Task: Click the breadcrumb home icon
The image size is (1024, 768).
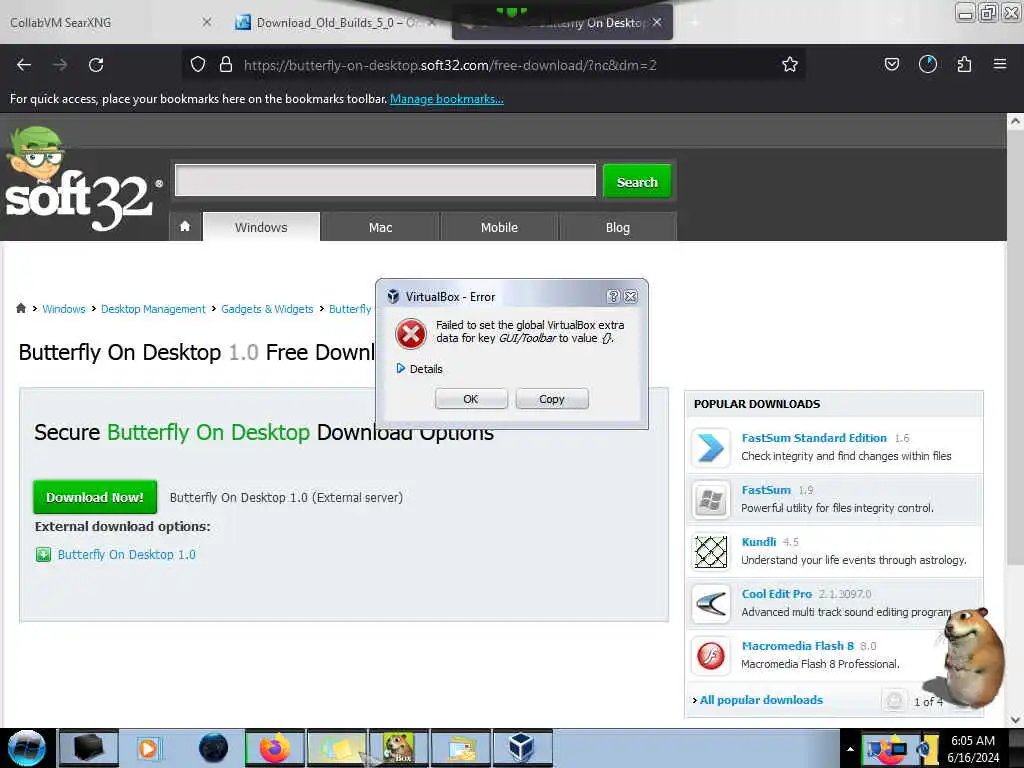Action: pos(21,308)
